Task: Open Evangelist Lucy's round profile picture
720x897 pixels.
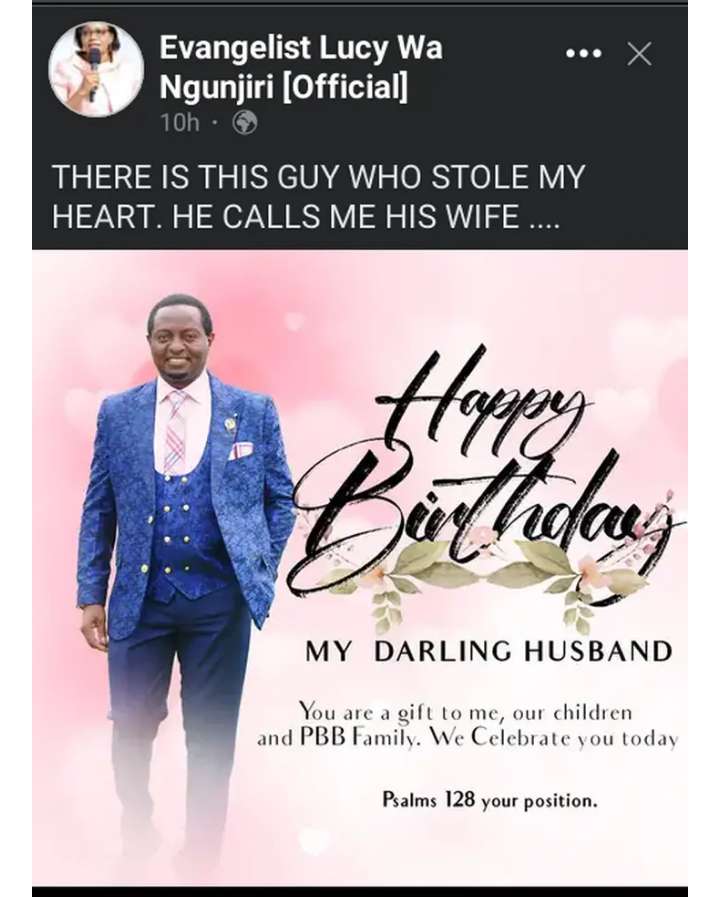Action: pos(96,68)
